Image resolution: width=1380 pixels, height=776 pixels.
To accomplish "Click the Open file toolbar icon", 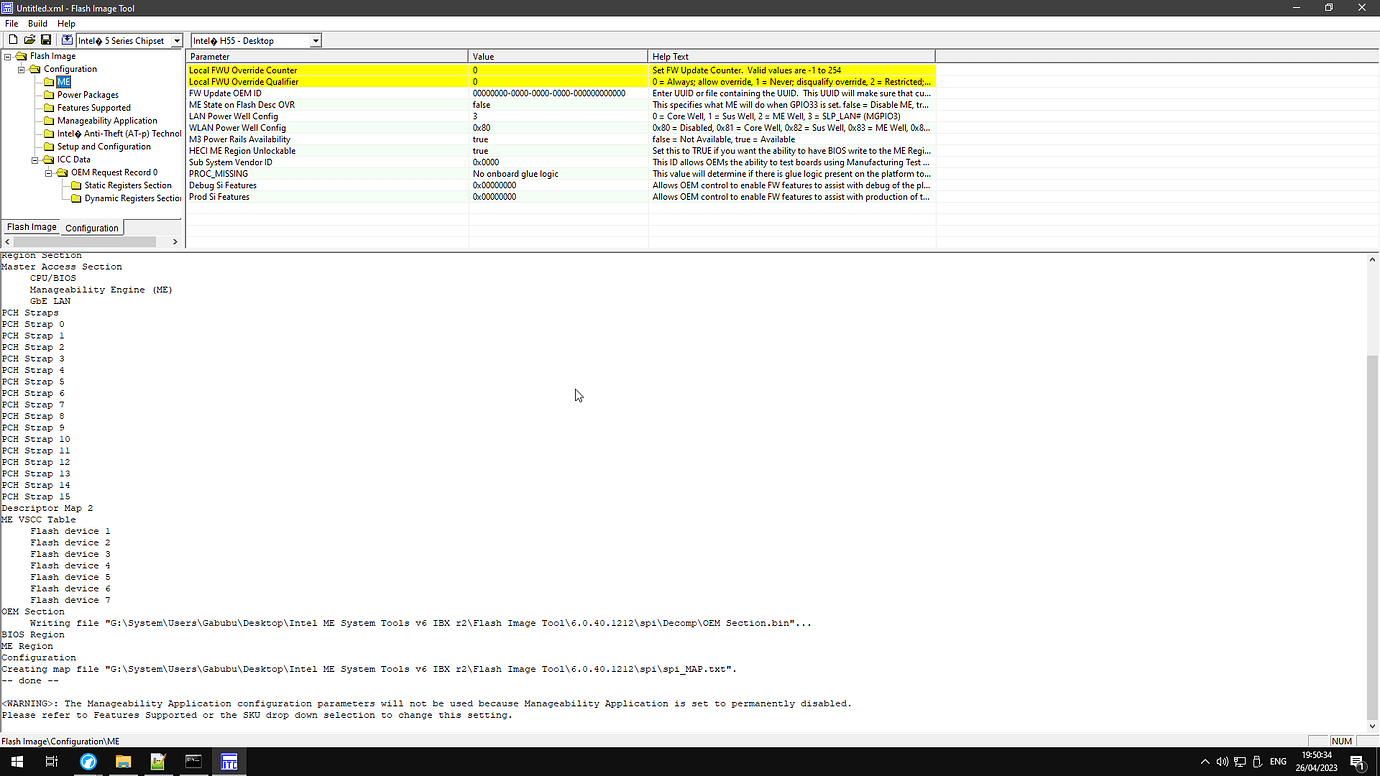I will coord(30,40).
